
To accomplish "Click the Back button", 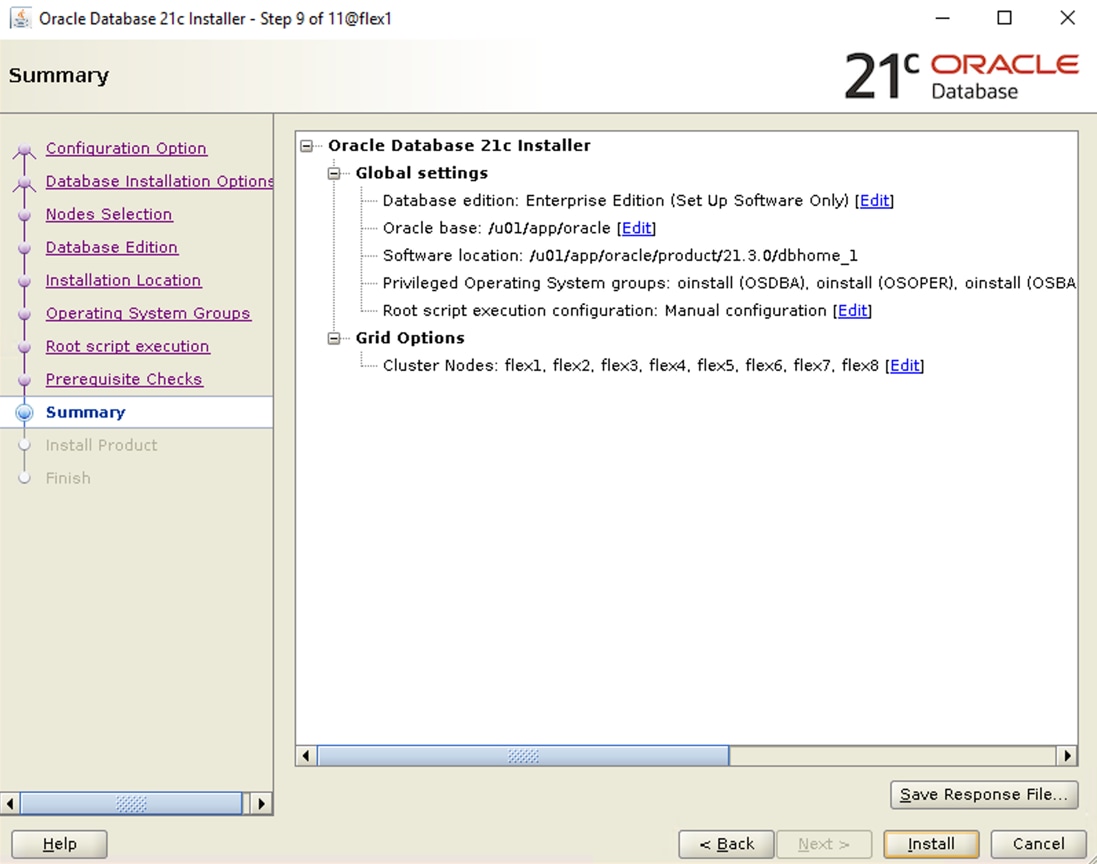I will tap(726, 844).
